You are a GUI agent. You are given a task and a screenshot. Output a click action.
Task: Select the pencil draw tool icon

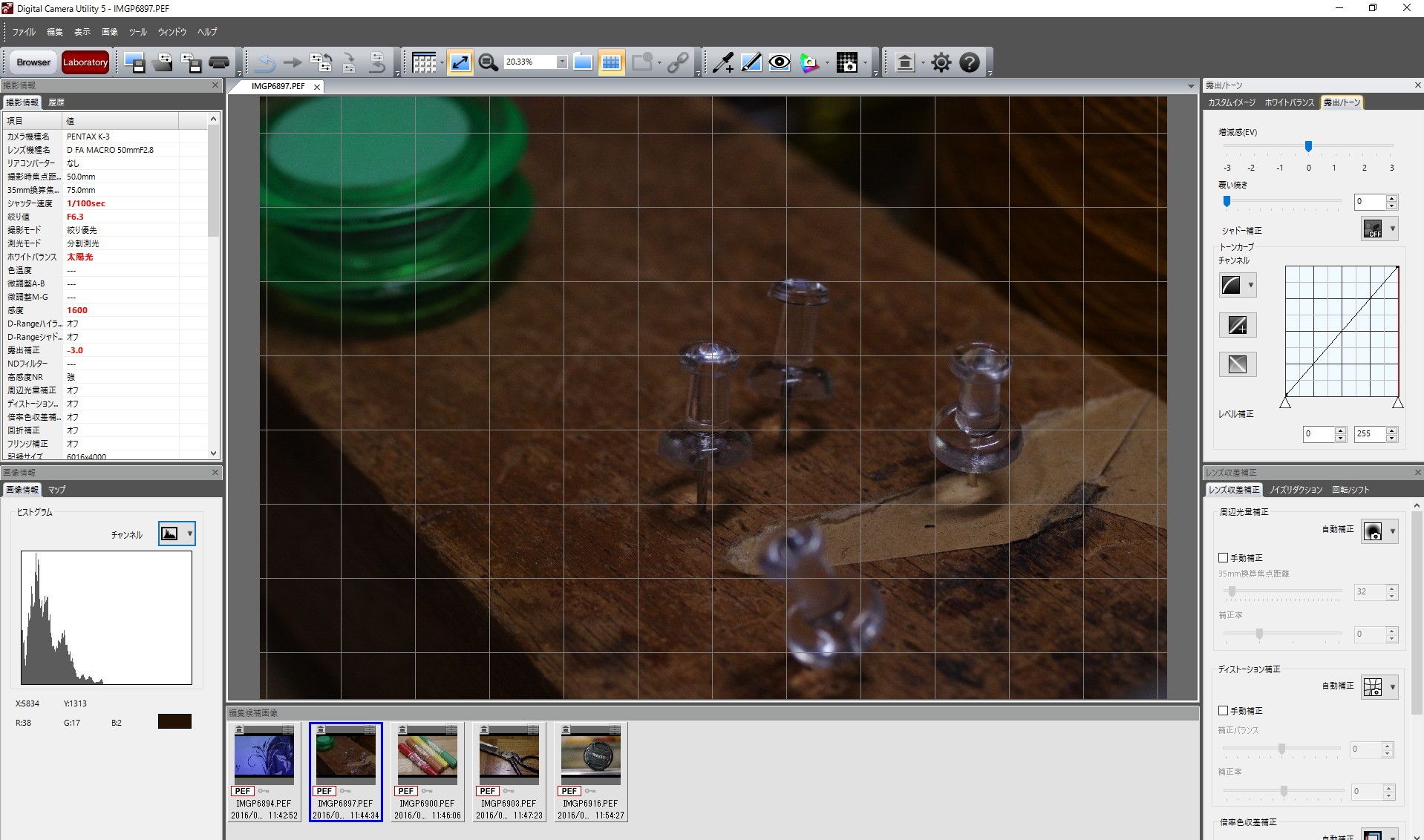click(x=751, y=62)
